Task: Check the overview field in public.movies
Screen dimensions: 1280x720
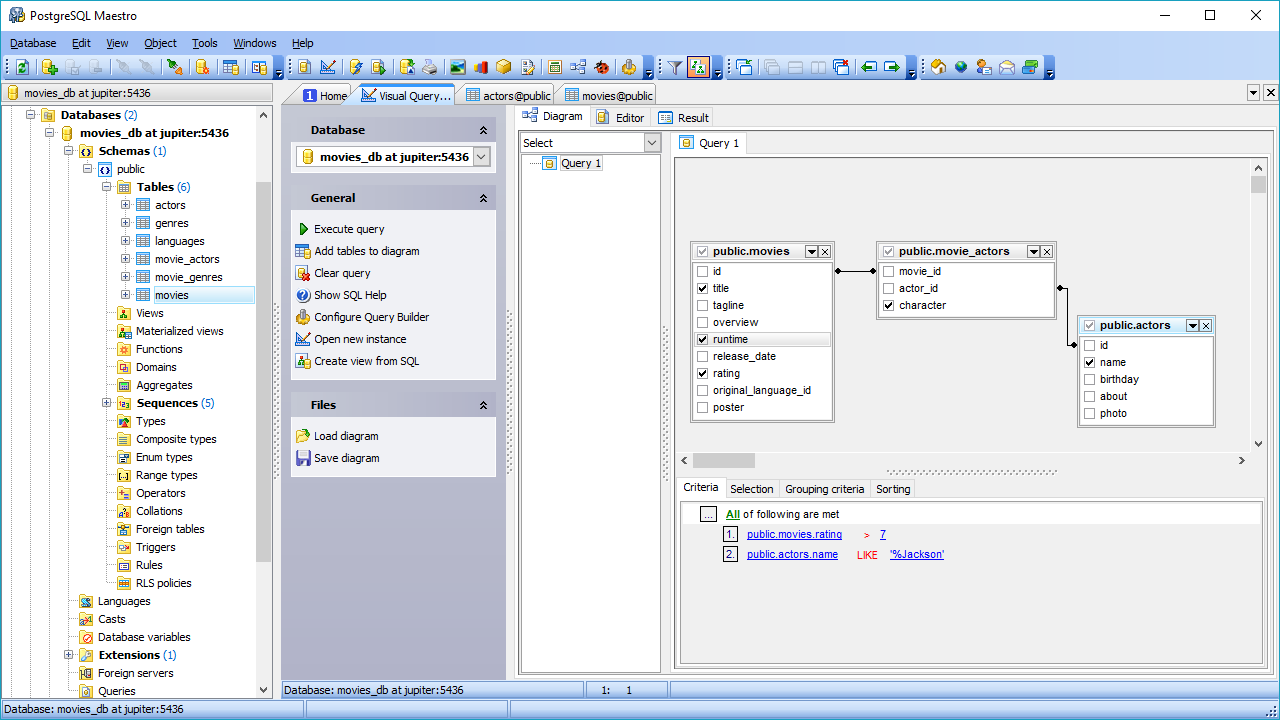Action: [x=703, y=322]
